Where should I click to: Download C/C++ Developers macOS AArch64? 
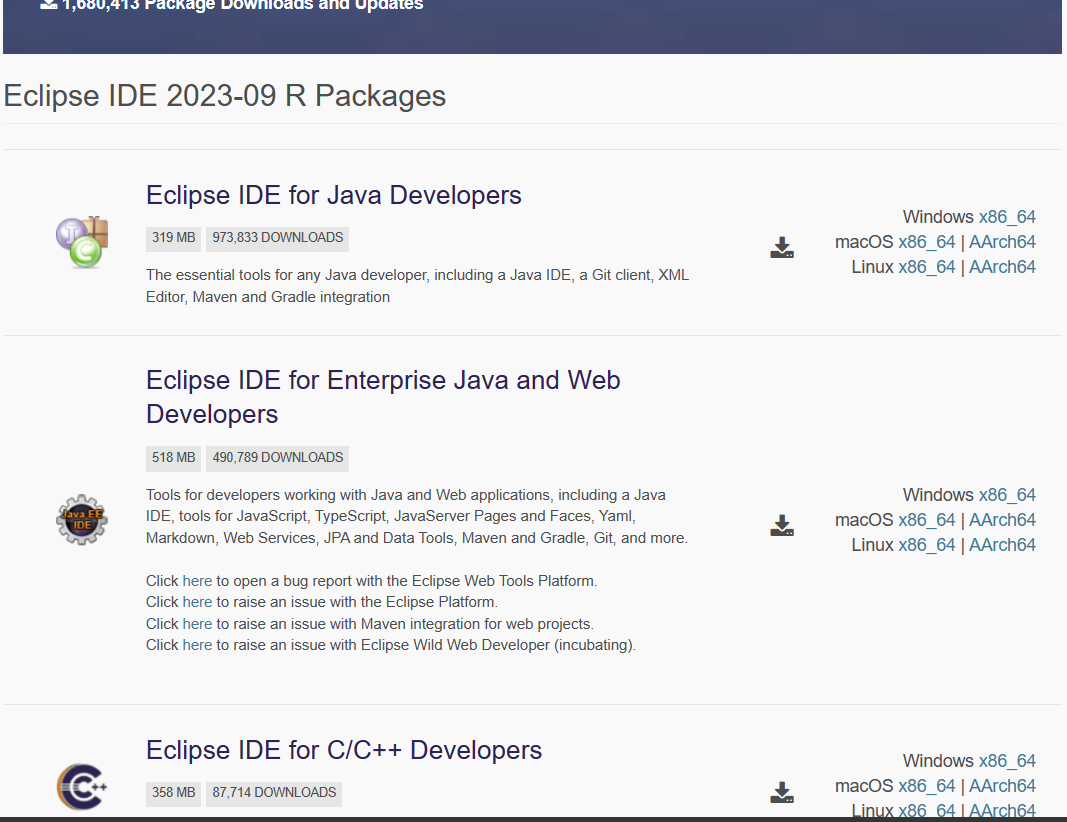click(1002, 786)
